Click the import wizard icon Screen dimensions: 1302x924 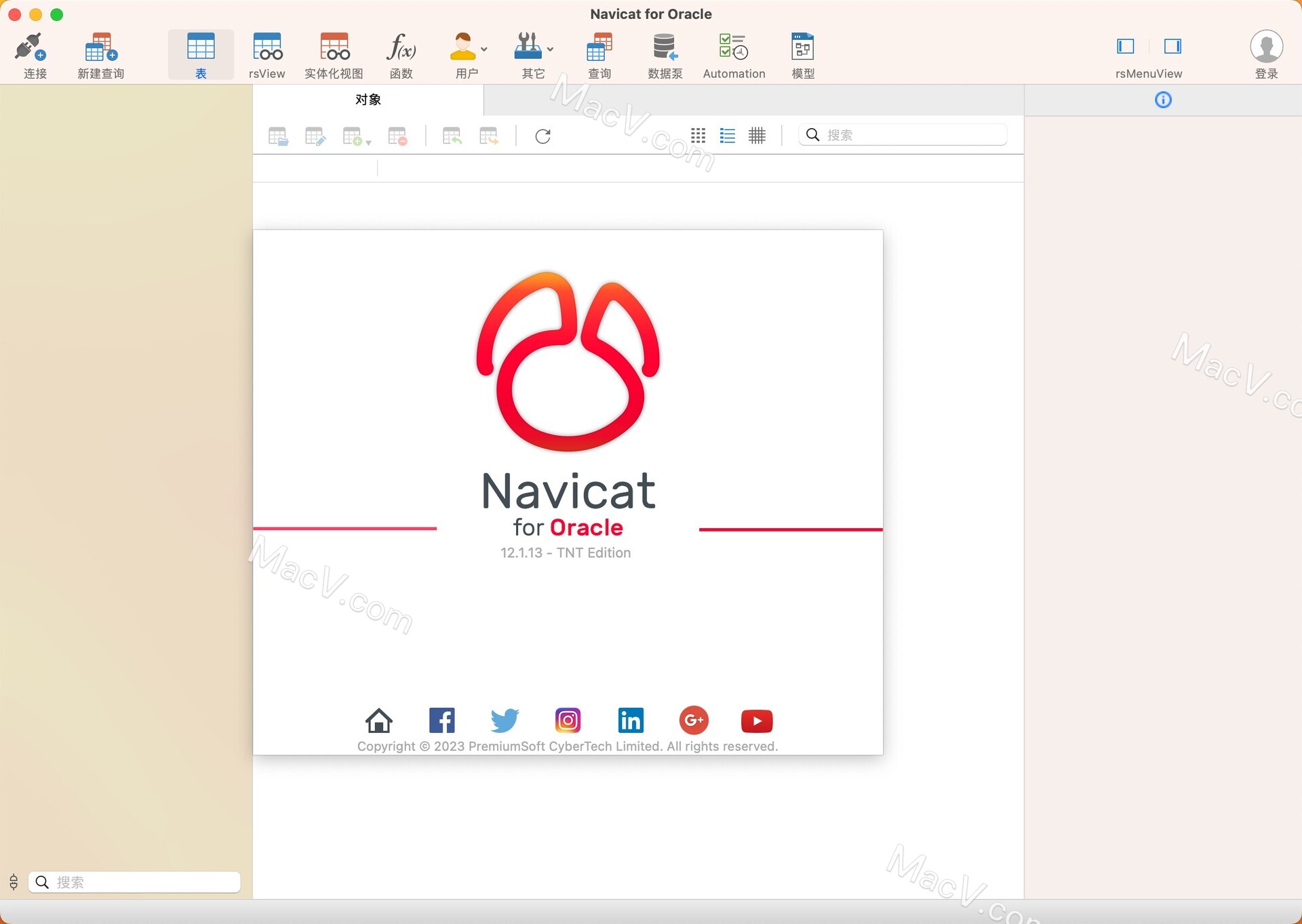(x=452, y=136)
